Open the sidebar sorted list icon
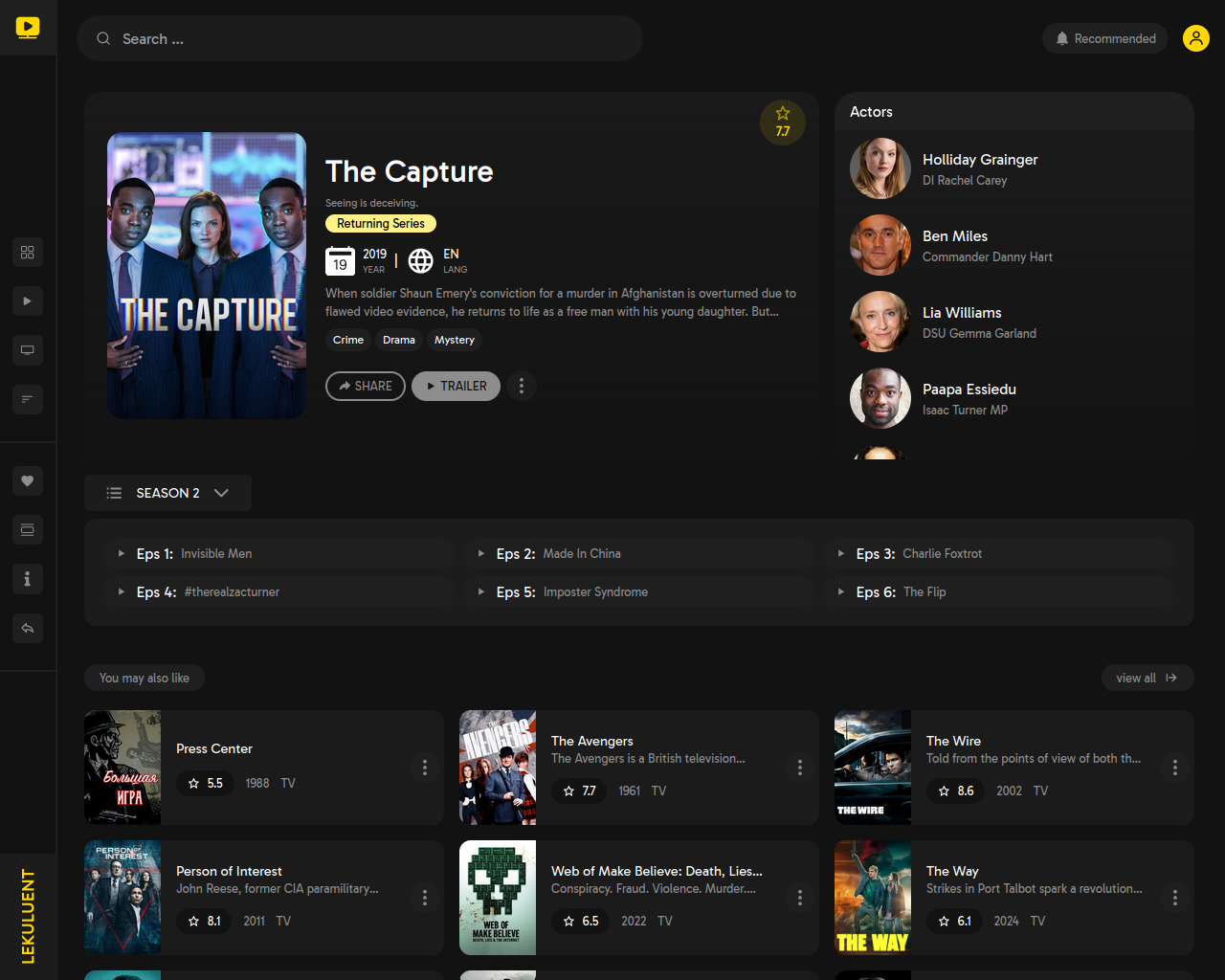This screenshot has height=980, width=1225. (x=27, y=399)
